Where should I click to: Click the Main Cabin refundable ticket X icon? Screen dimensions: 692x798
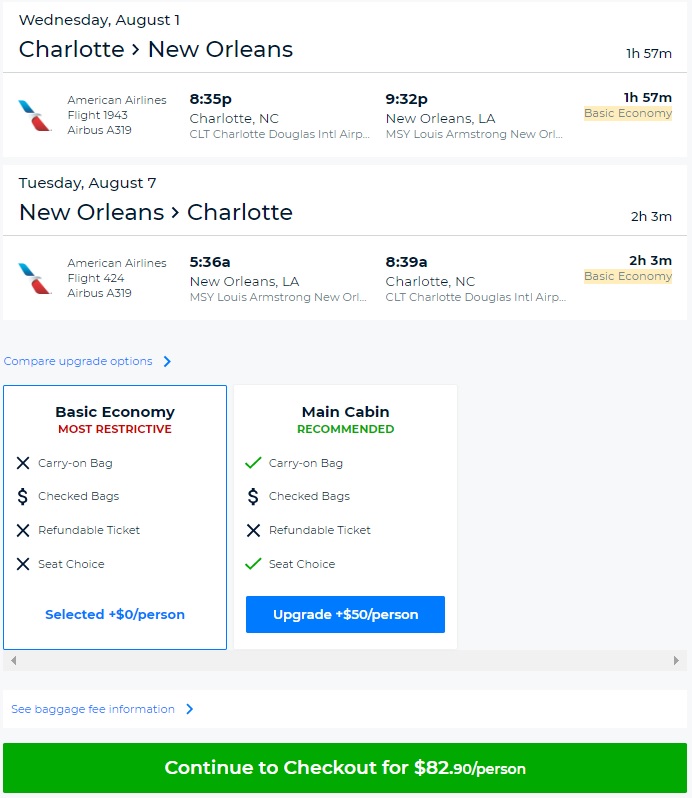point(253,530)
